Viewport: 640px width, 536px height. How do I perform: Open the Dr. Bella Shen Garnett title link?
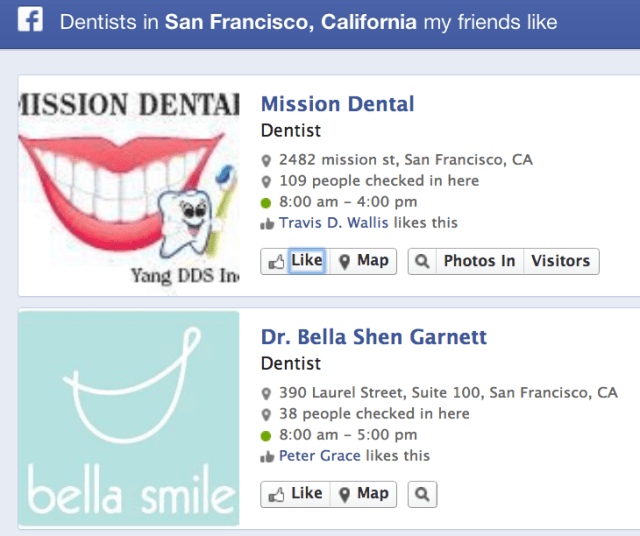(x=373, y=337)
